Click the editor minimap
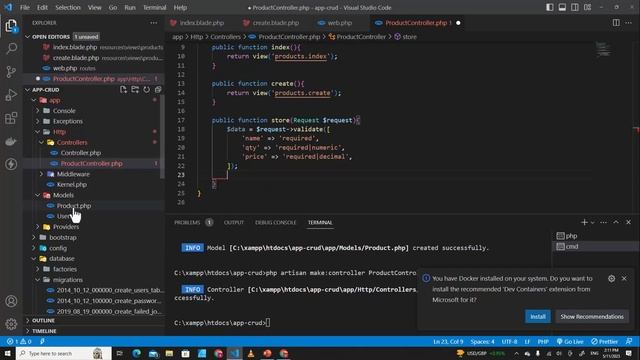The height and width of the screenshot is (360, 640). pyautogui.click(x=603, y=49)
